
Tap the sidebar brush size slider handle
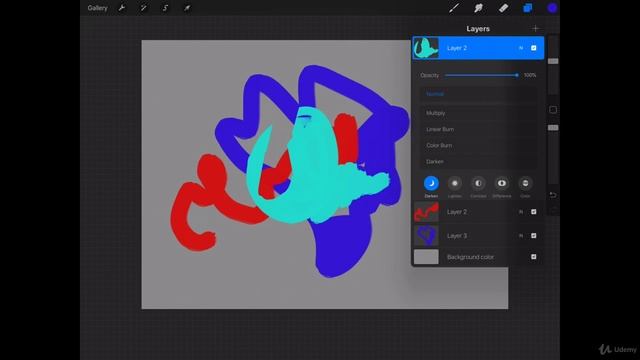553,61
